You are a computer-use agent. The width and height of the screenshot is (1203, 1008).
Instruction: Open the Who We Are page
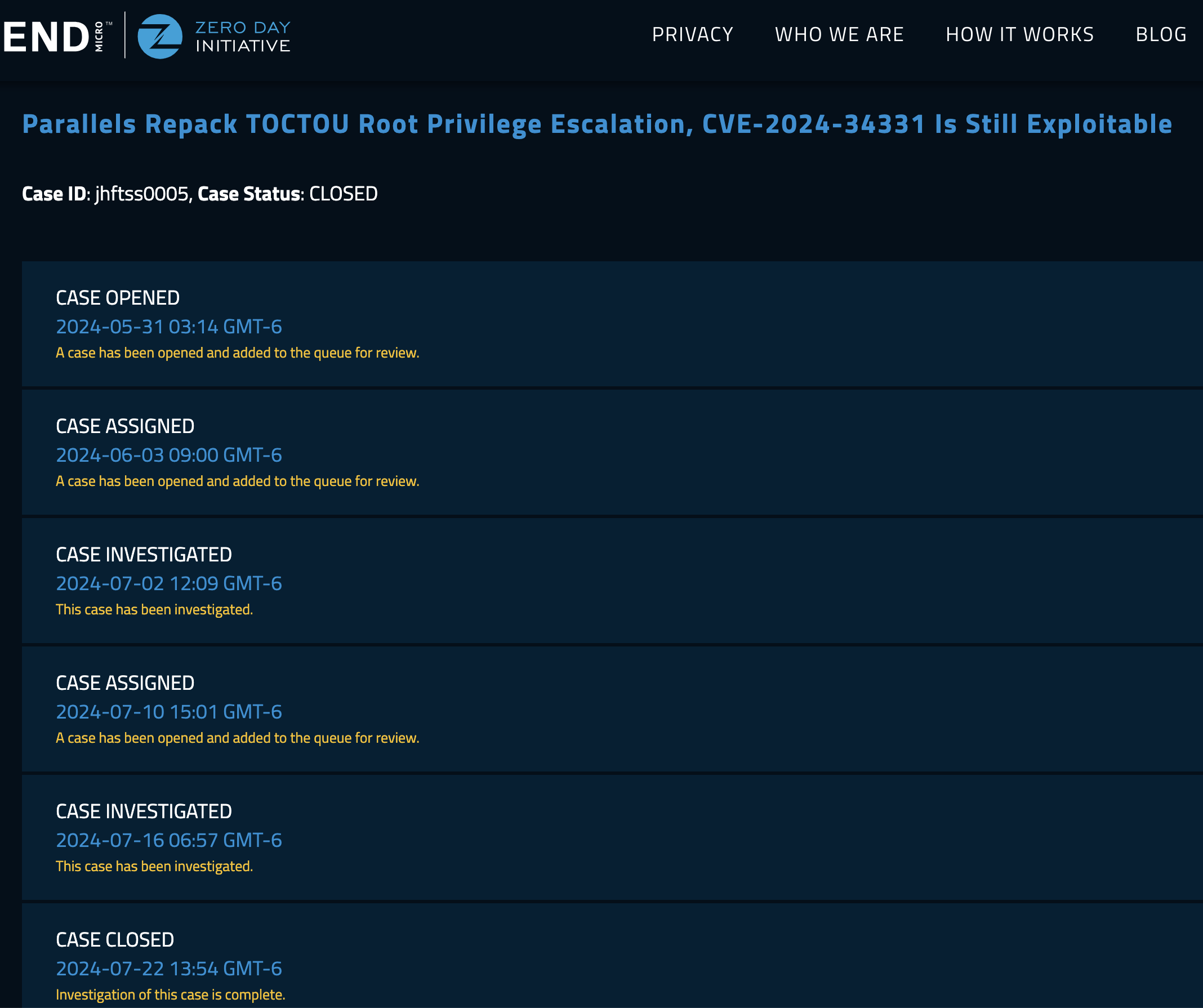click(839, 34)
